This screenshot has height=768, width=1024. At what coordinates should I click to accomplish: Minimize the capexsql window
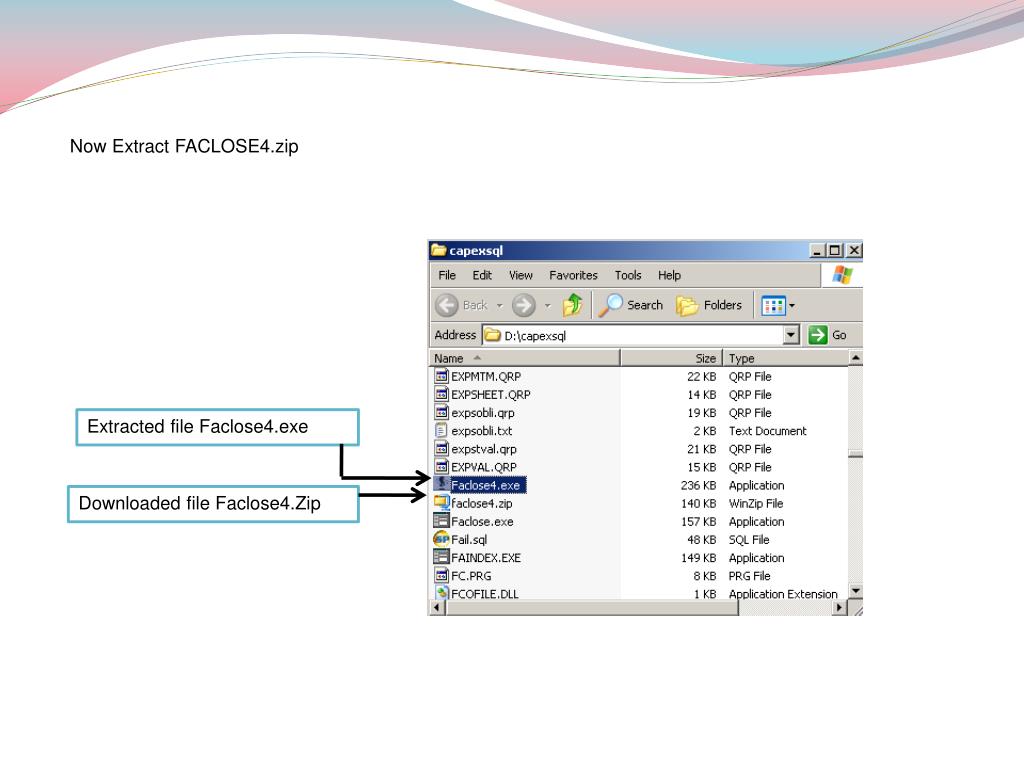(x=816, y=250)
